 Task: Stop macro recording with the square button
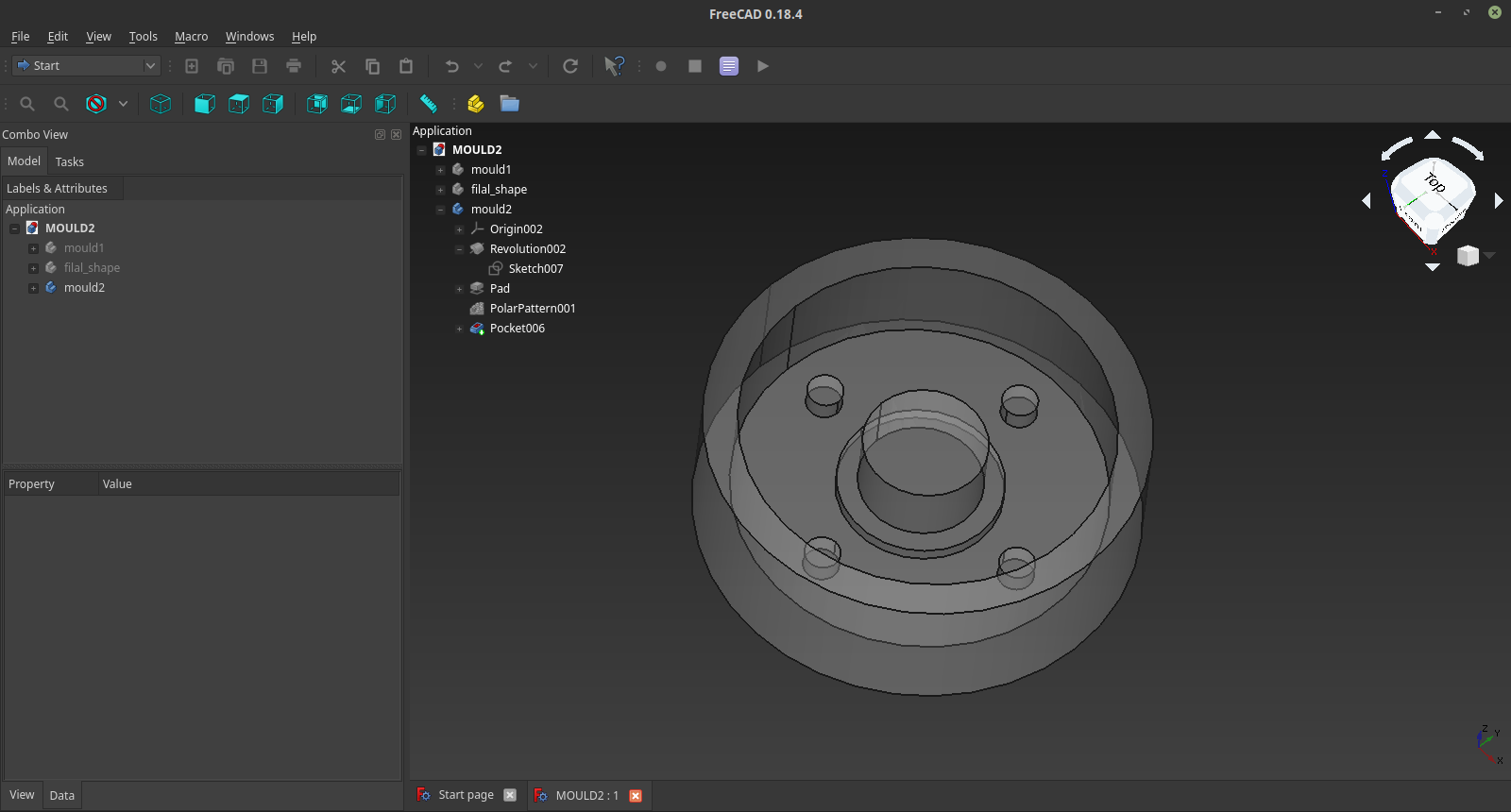[x=695, y=66]
